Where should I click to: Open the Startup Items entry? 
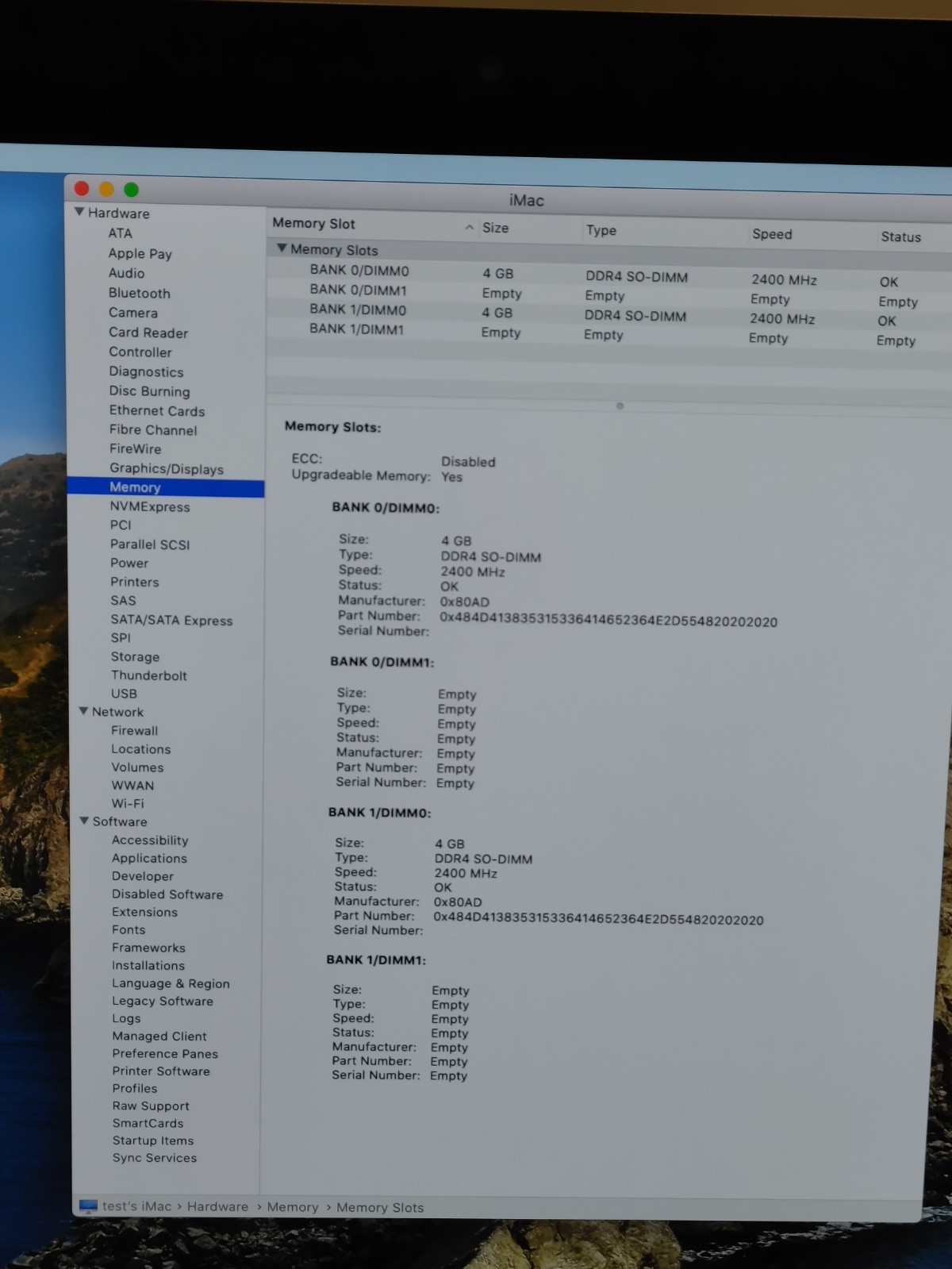(x=152, y=1140)
